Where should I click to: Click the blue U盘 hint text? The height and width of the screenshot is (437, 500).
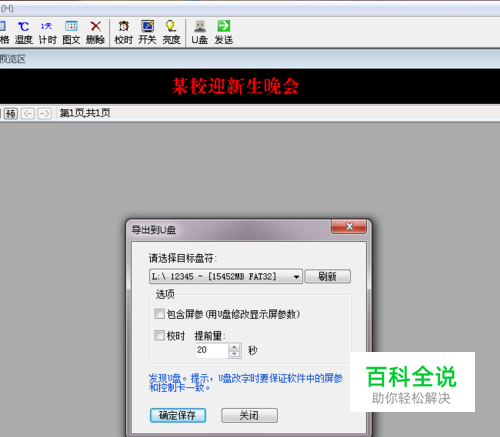pyautogui.click(x=245, y=383)
